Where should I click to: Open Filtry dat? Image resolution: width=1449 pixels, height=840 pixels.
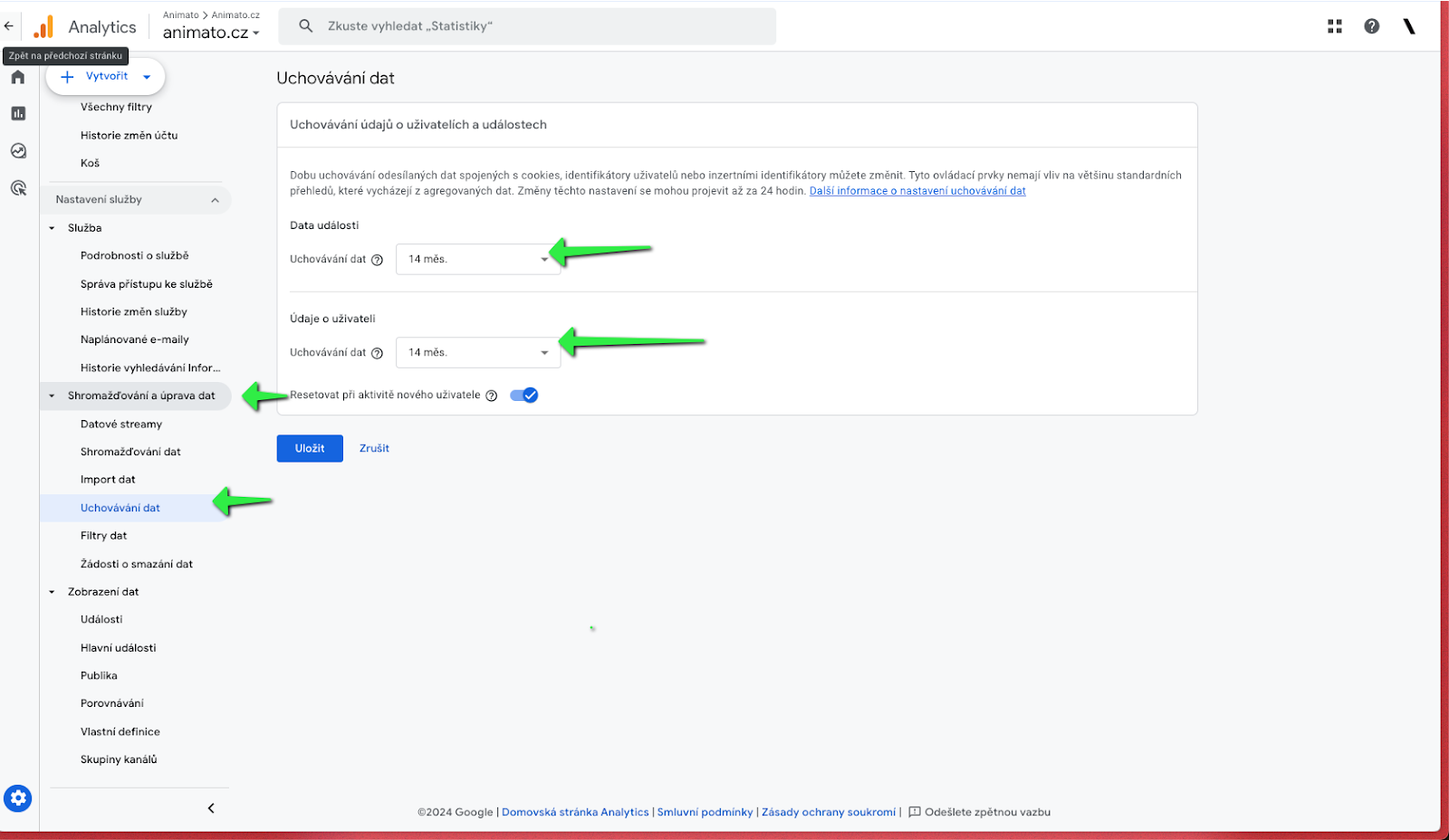[x=103, y=536]
